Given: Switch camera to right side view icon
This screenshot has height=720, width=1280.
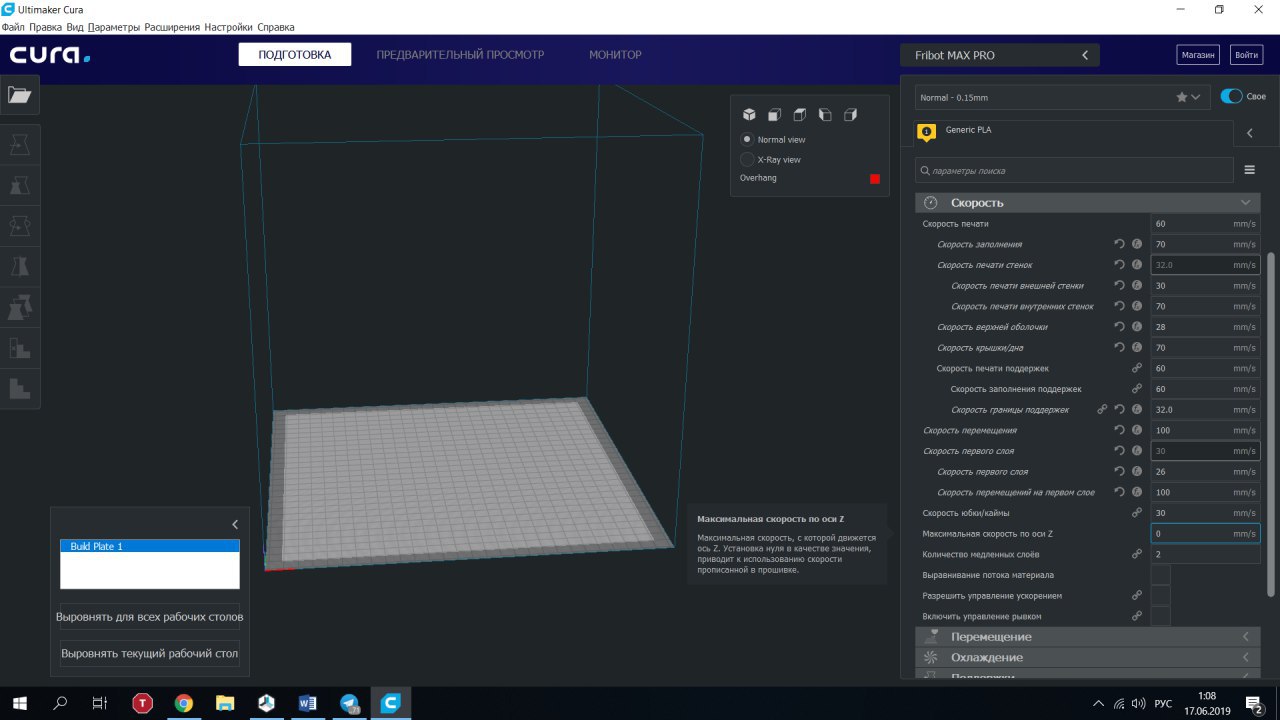Looking at the screenshot, I should pyautogui.click(x=850, y=115).
